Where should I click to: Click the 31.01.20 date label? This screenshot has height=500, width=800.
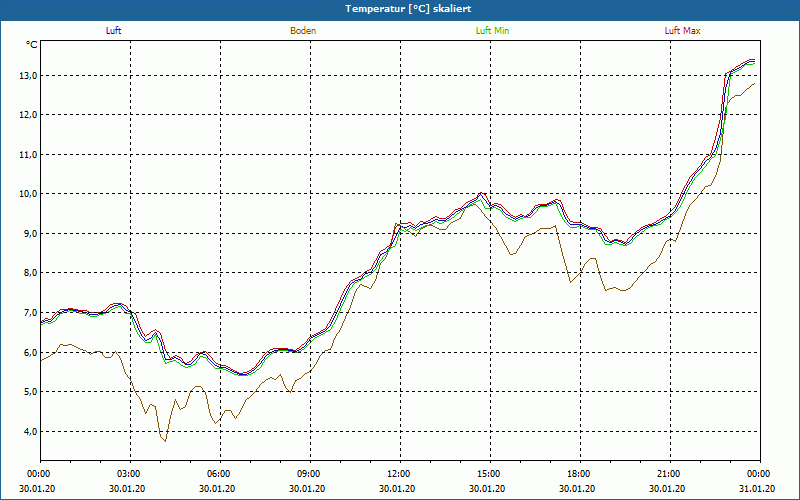click(x=757, y=488)
